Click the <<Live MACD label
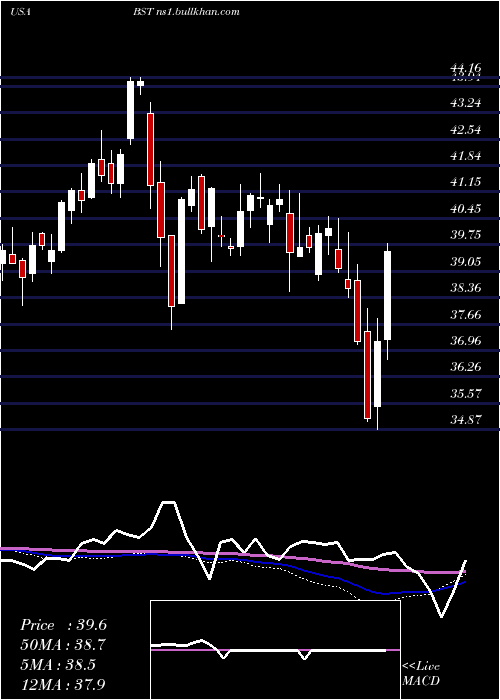Image resolution: width=500 pixels, height=700 pixels. (421, 673)
